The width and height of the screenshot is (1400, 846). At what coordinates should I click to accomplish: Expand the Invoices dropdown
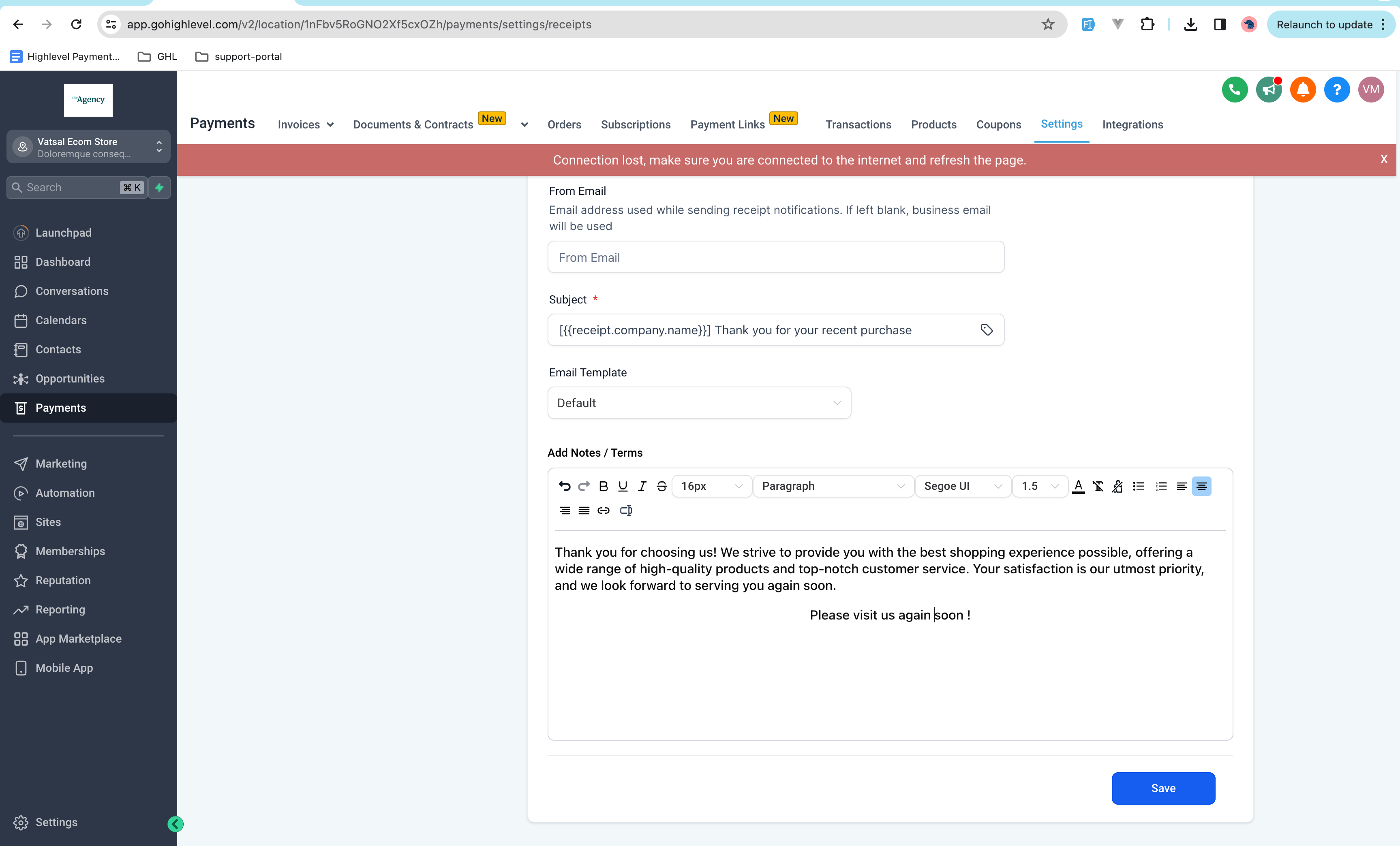tap(306, 124)
